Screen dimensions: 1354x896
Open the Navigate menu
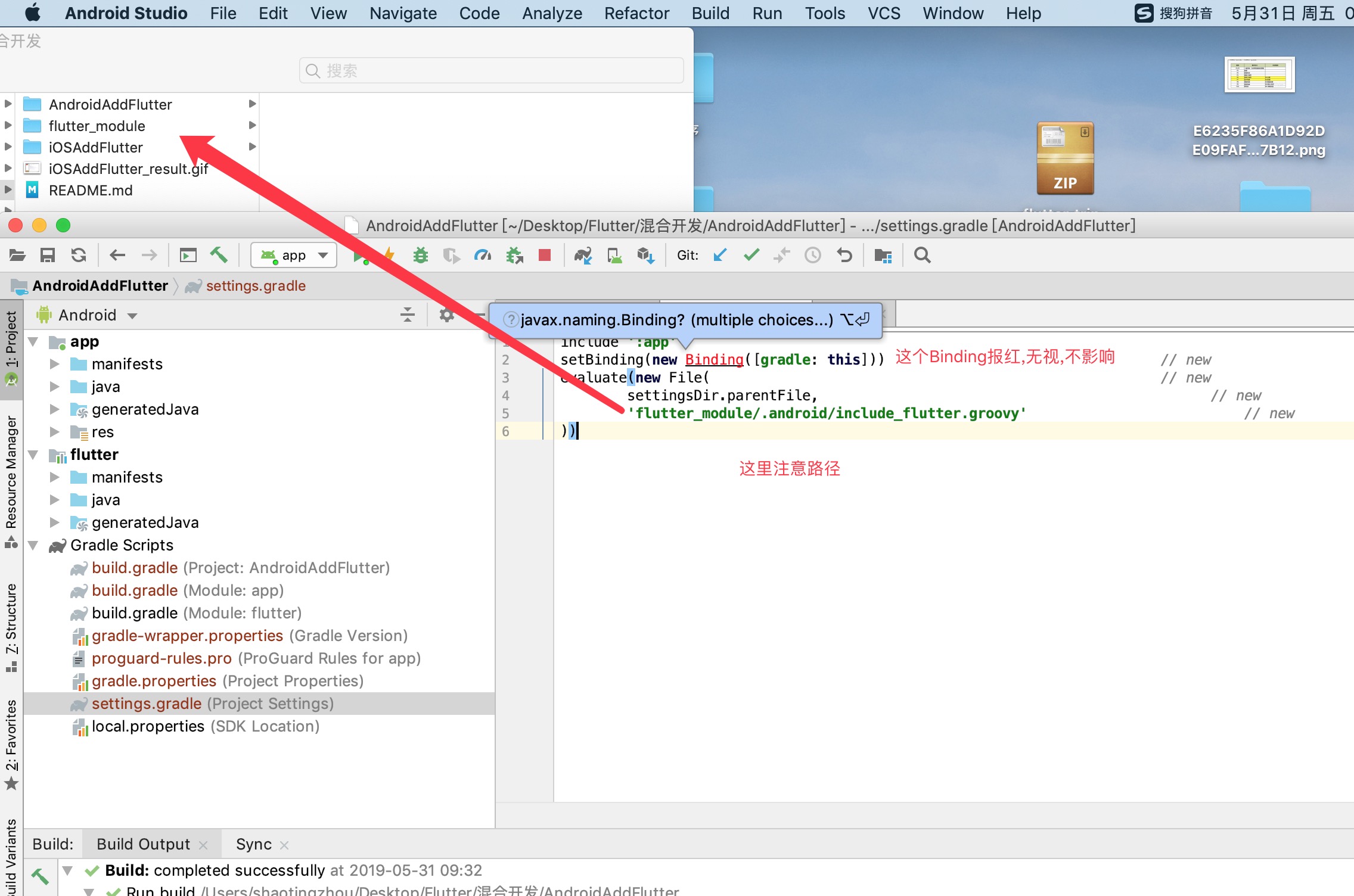click(403, 13)
